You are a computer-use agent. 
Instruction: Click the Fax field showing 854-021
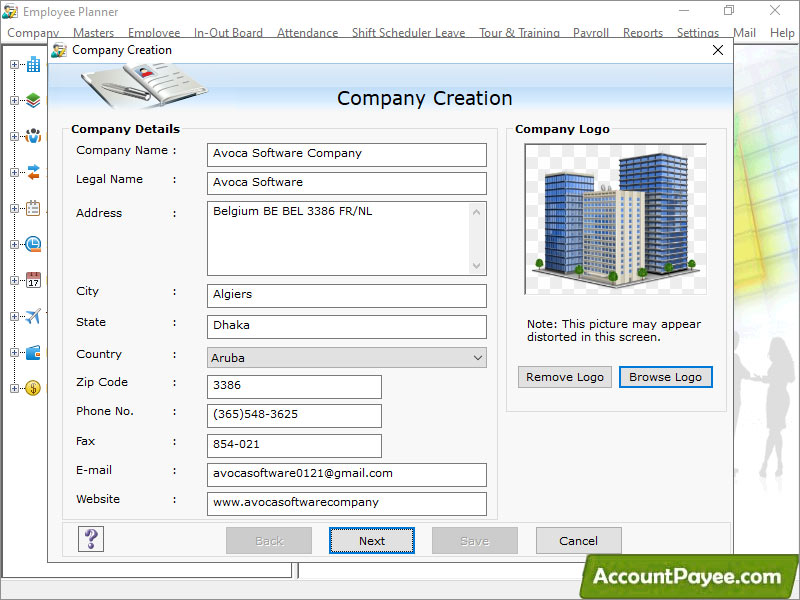294,446
